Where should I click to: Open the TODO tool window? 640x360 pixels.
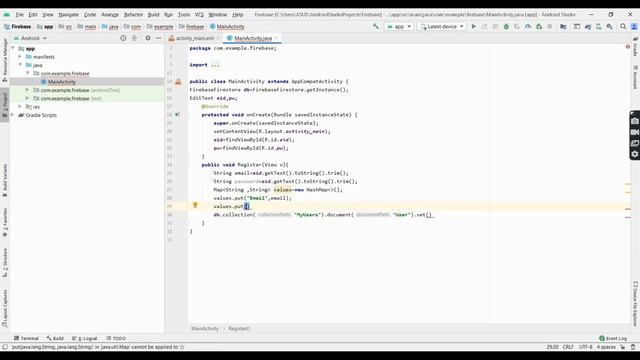[x=116, y=338]
